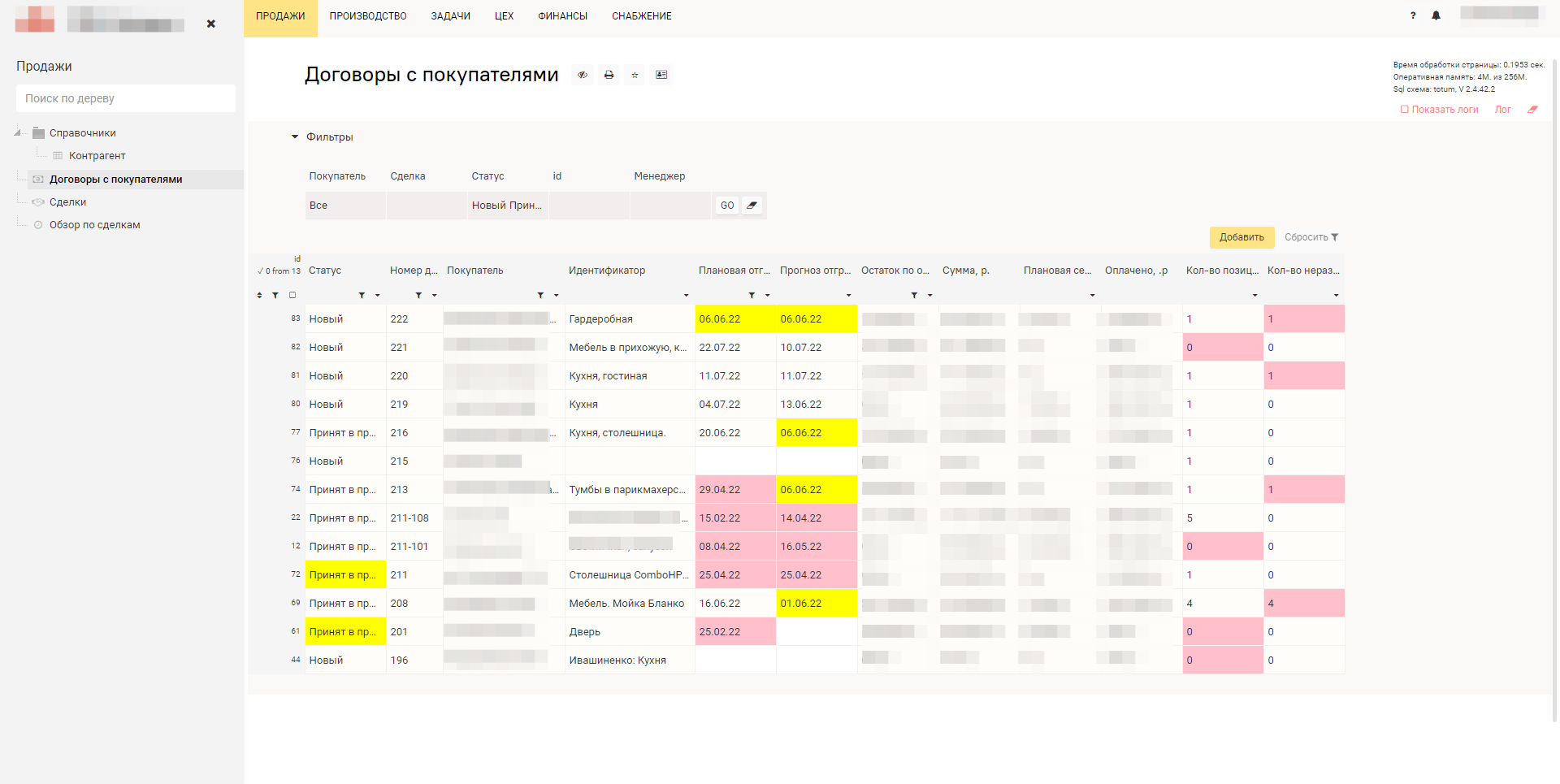
Task: Click the Обзор по сделкам clock icon
Action: 38,225
